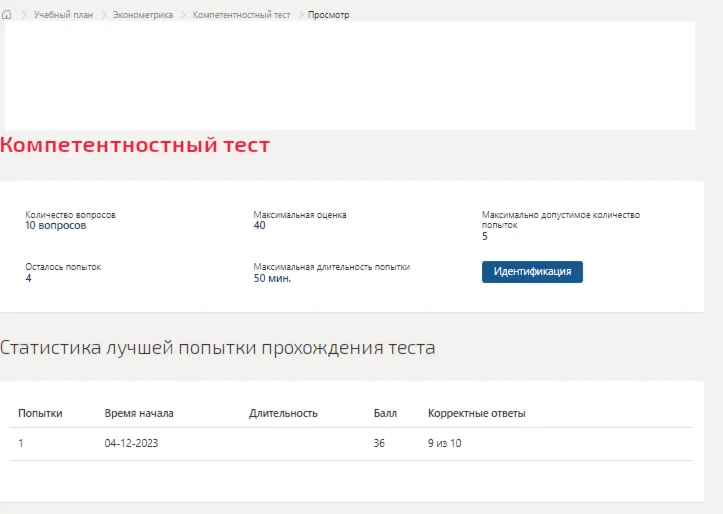Click the 10 вопросов value
Screen dimensions: 723x514
tap(55, 226)
